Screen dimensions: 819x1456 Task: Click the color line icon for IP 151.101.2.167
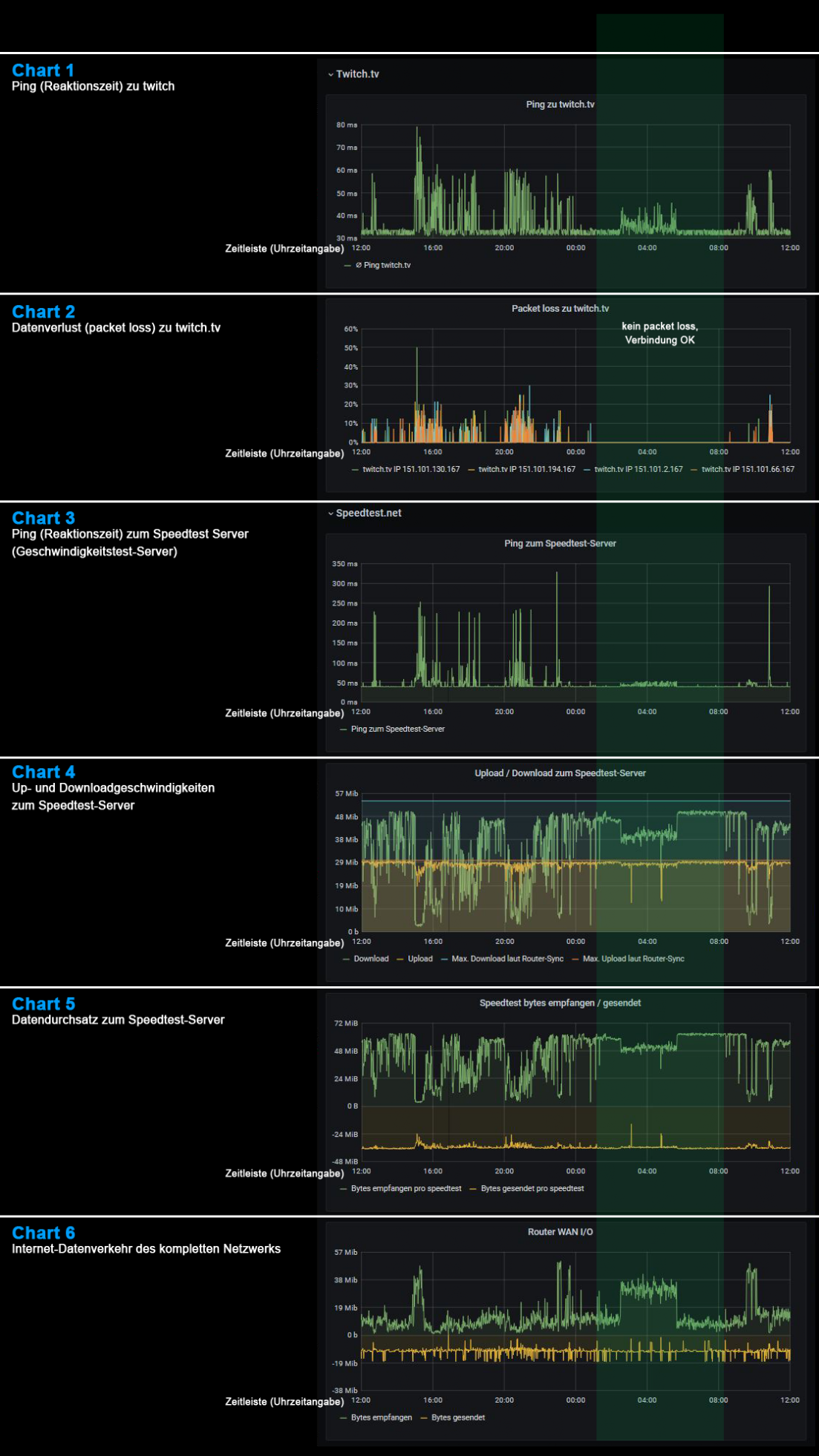point(587,470)
